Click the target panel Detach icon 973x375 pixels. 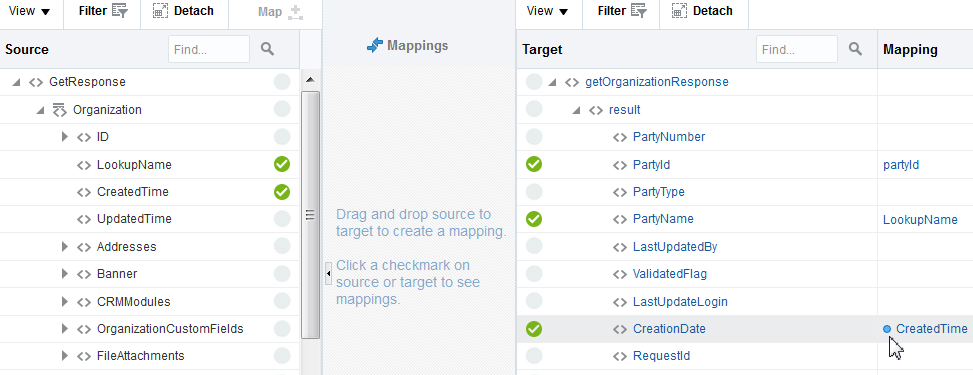click(x=679, y=11)
